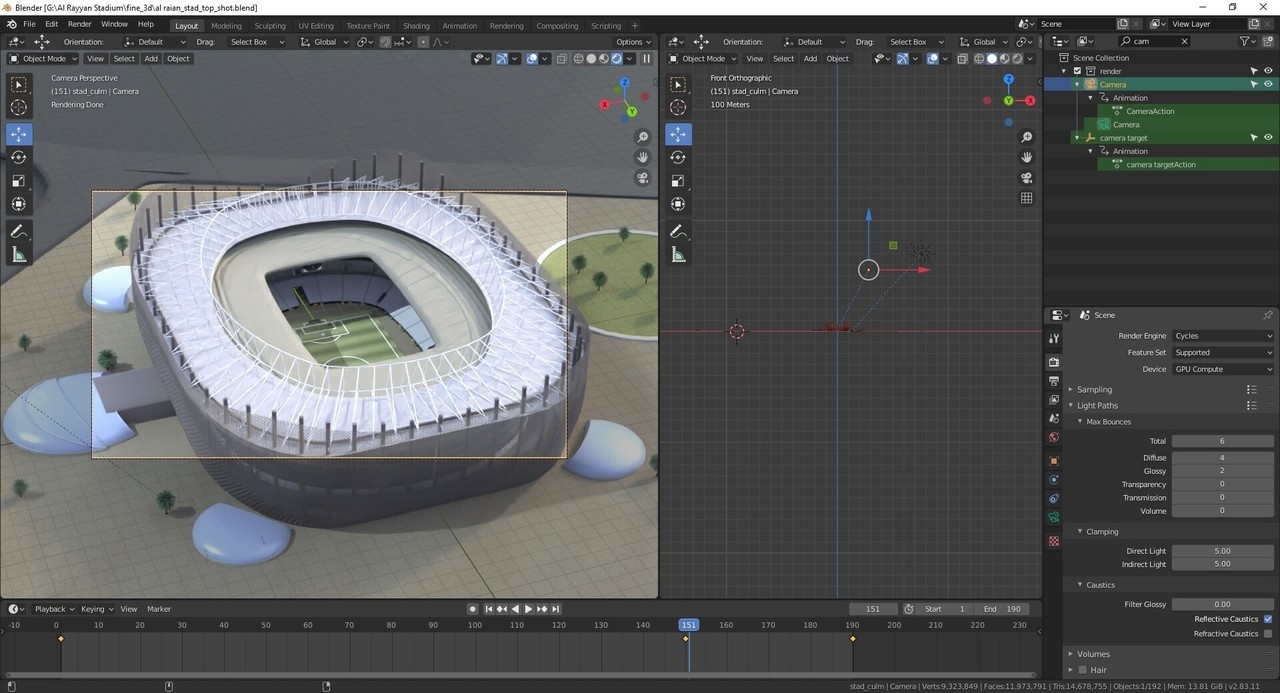The height and width of the screenshot is (693, 1280).
Task: Click the timeline End frame field
Action: pyautogui.click(x=1003, y=609)
